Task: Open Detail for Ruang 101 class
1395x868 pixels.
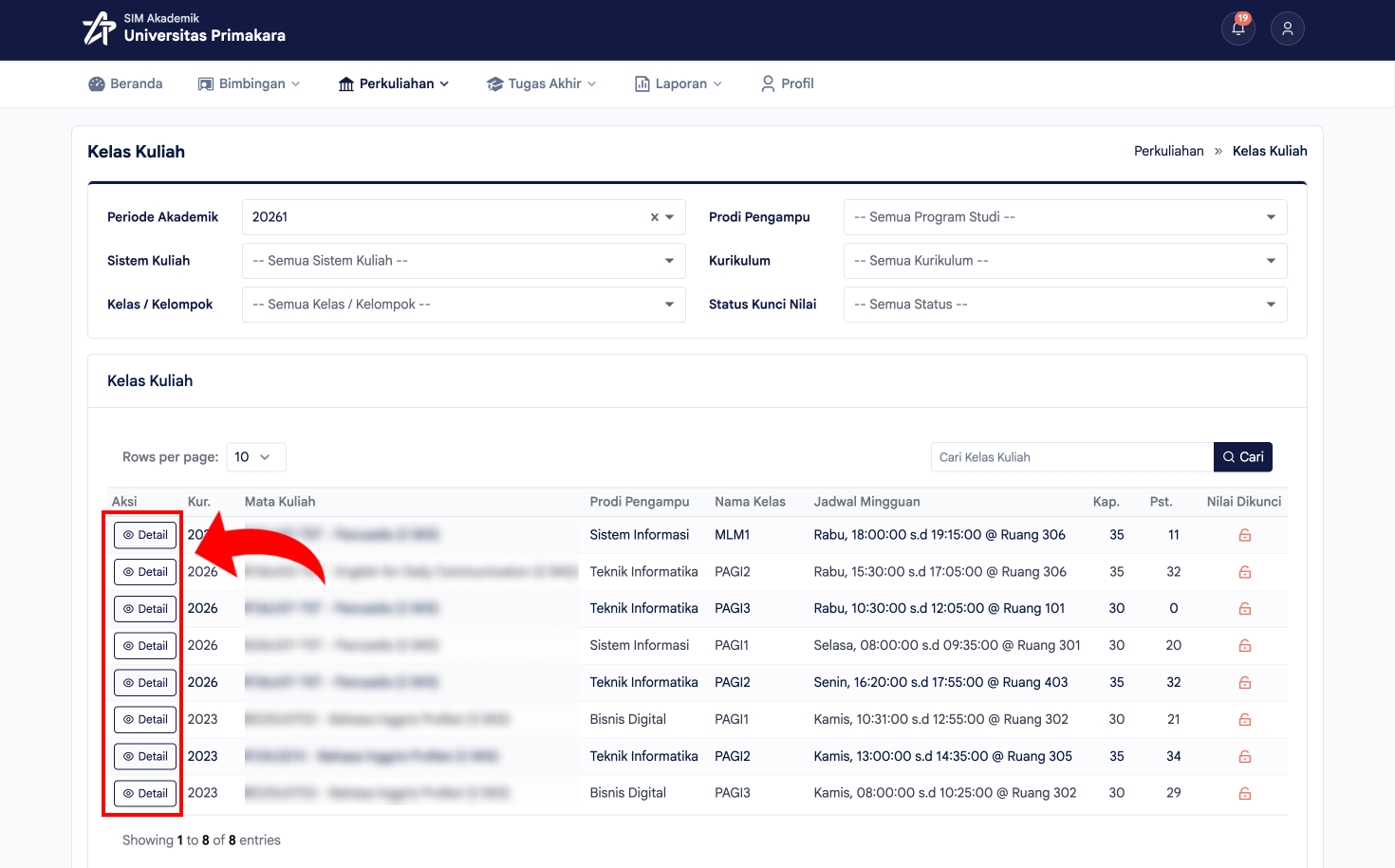Action: pos(145,609)
